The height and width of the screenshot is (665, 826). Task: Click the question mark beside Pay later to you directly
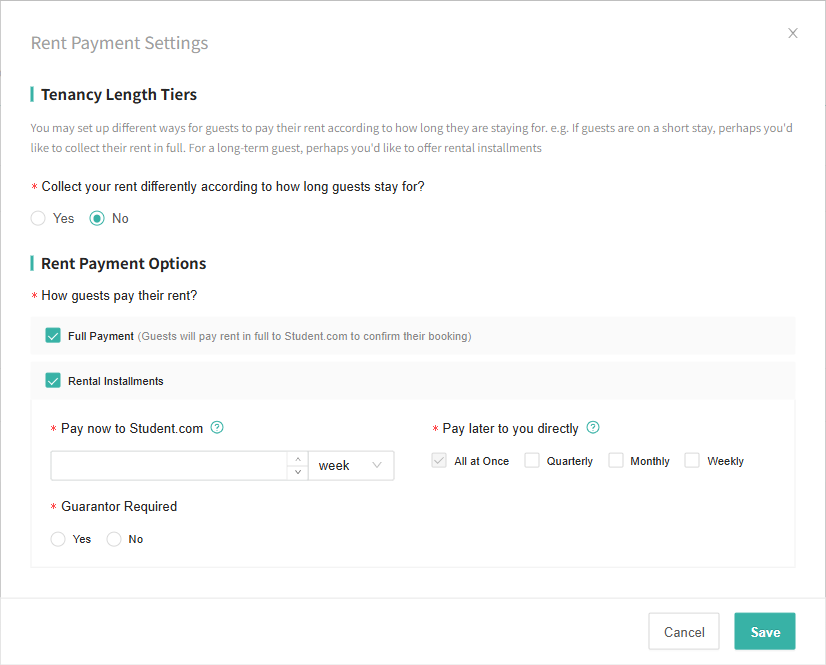coord(592,428)
